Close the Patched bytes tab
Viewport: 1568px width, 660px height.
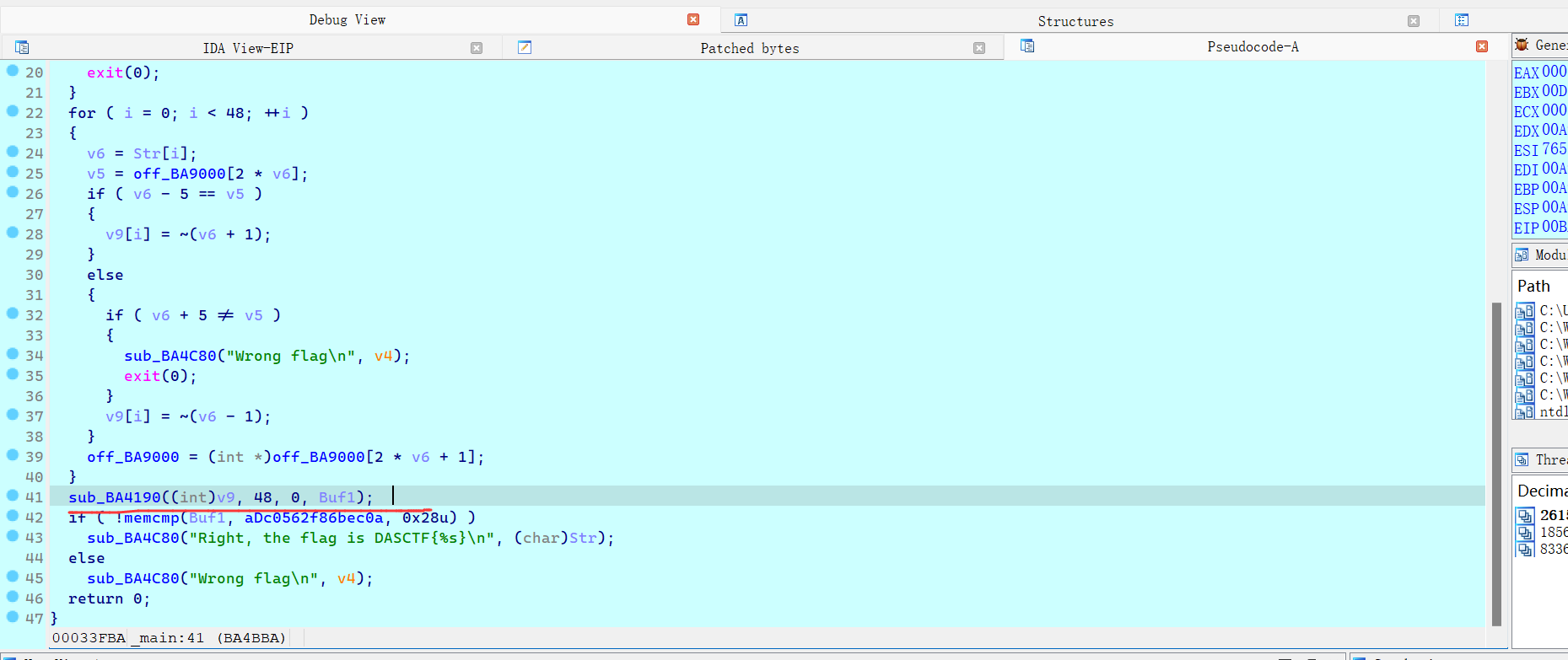[x=979, y=48]
